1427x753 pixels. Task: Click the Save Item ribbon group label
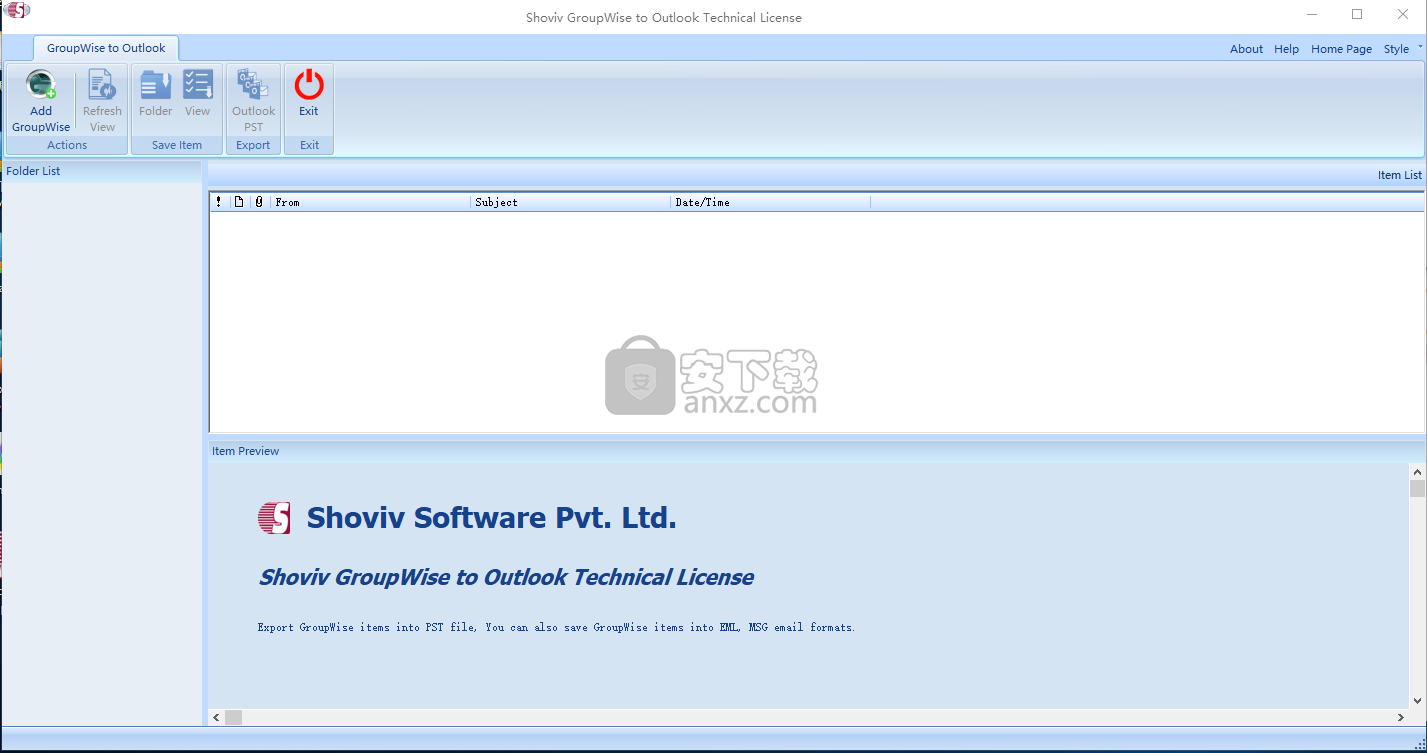(x=177, y=145)
